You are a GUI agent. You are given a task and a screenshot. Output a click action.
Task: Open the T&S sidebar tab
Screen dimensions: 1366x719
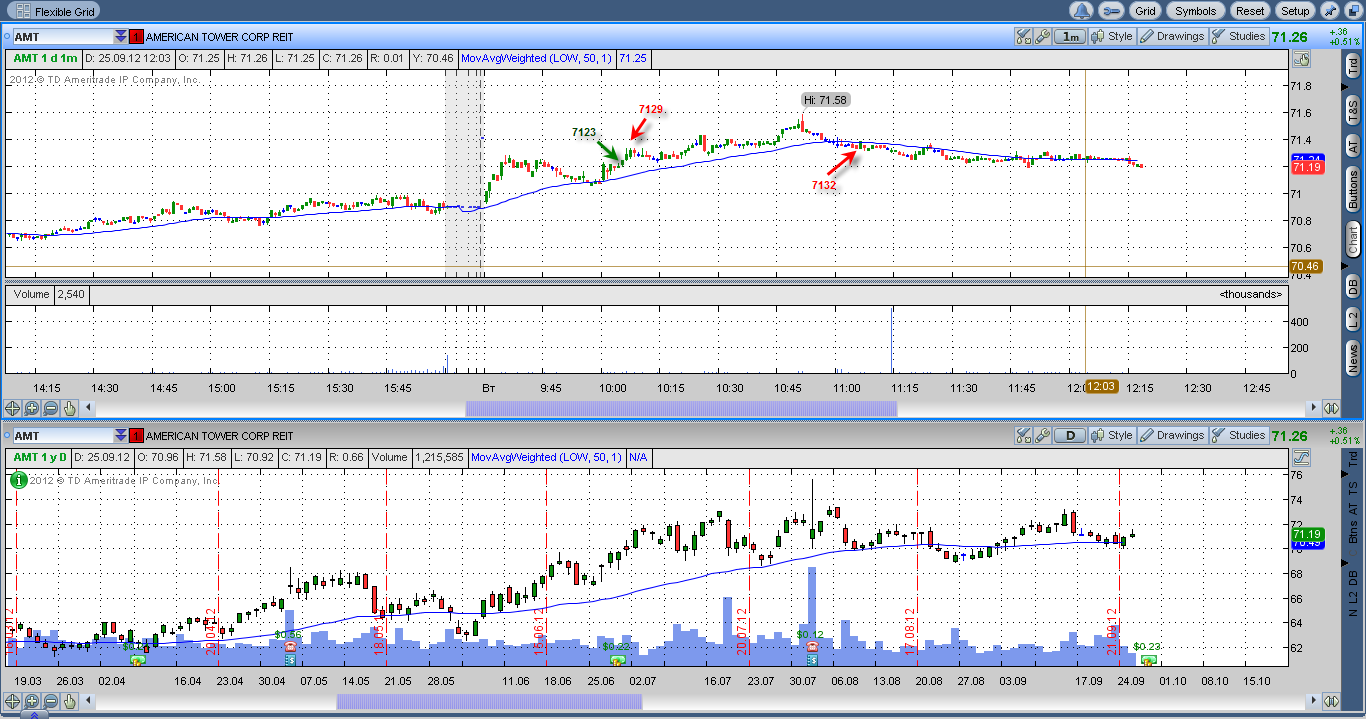1353,109
